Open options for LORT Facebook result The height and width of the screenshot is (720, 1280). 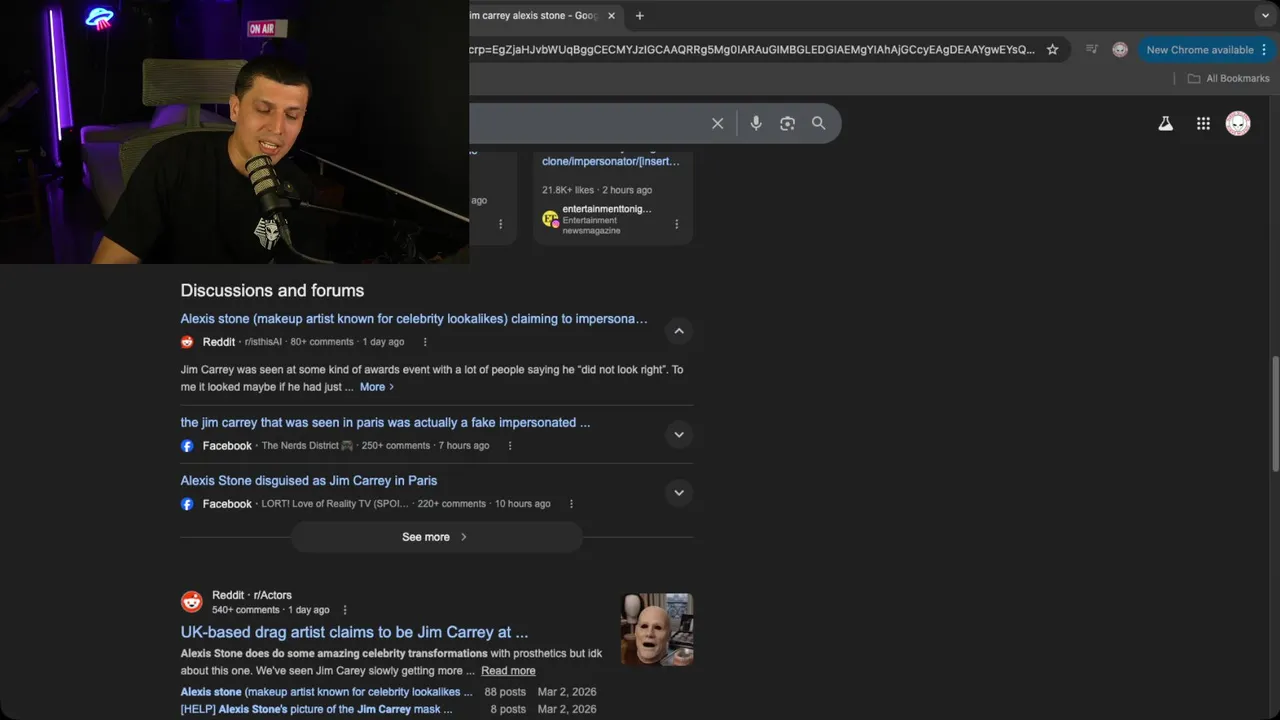click(x=571, y=504)
